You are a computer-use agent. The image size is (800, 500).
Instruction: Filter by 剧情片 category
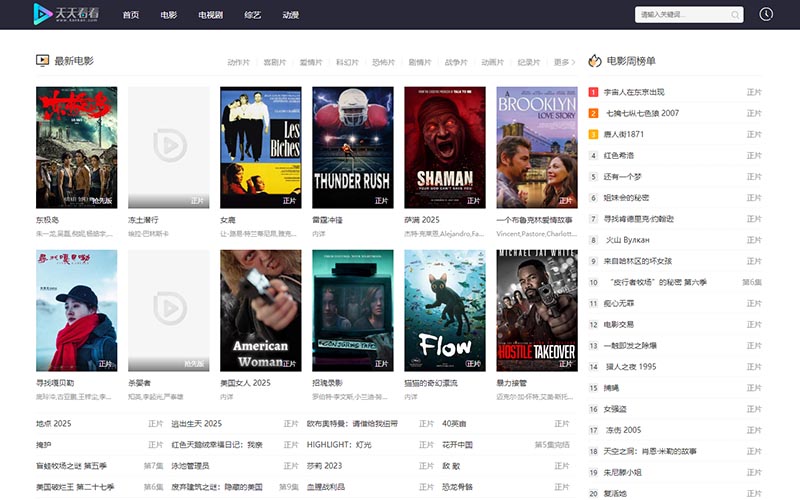tap(419, 62)
